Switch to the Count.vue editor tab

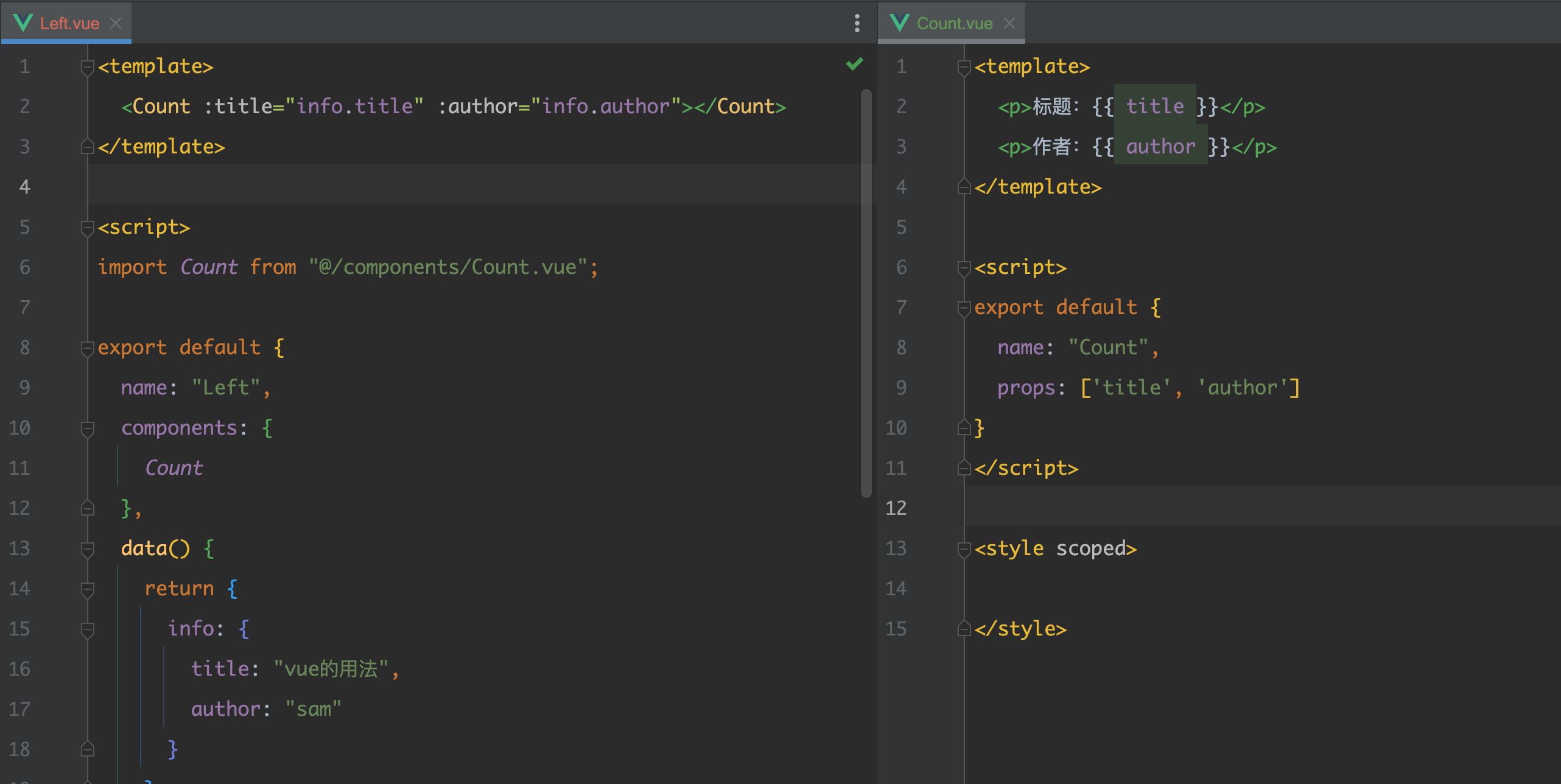click(x=951, y=23)
